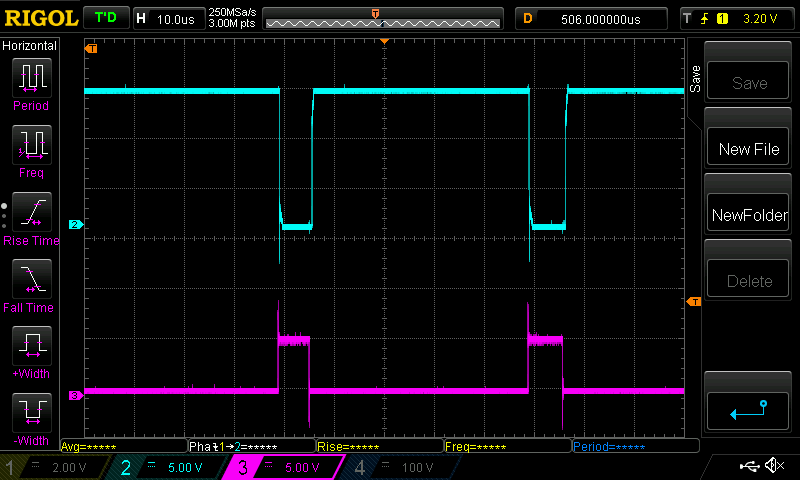800x480 pixels.
Task: Click the USB status icon
Action: click(x=748, y=466)
